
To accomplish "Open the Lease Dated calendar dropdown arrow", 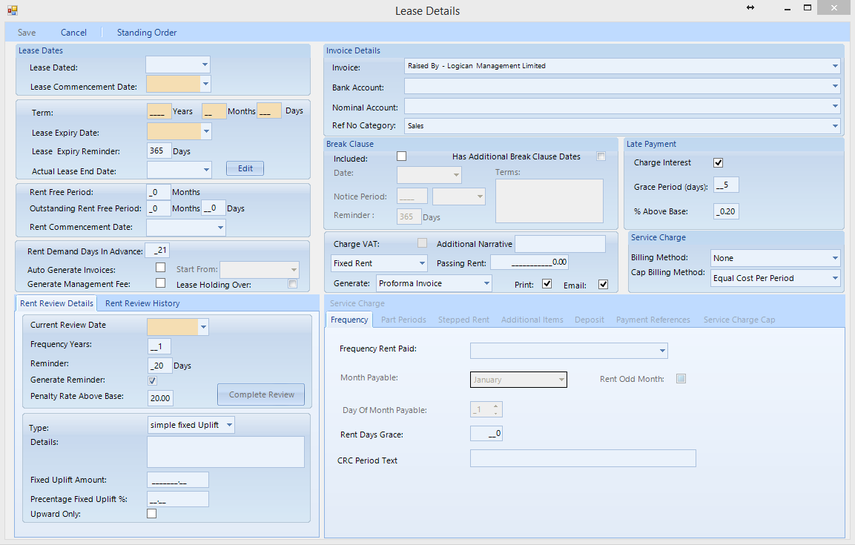I will [x=204, y=65].
